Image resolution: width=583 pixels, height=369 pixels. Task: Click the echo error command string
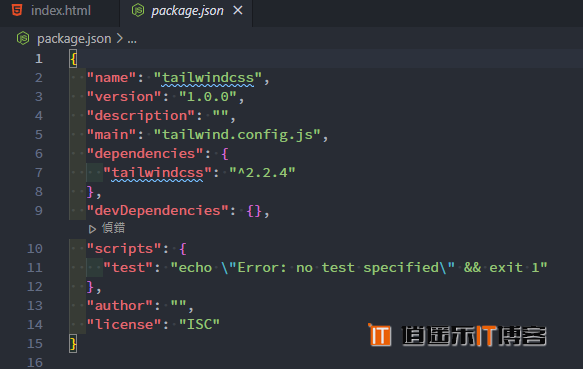(359, 267)
